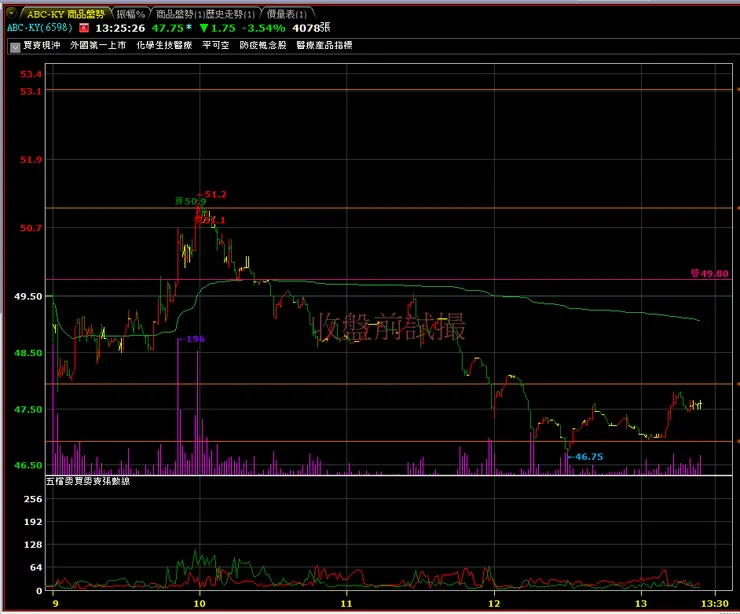This screenshot has width=740, height=614.
Task: Switch to the 價量表(1) tab
Action: tap(287, 14)
